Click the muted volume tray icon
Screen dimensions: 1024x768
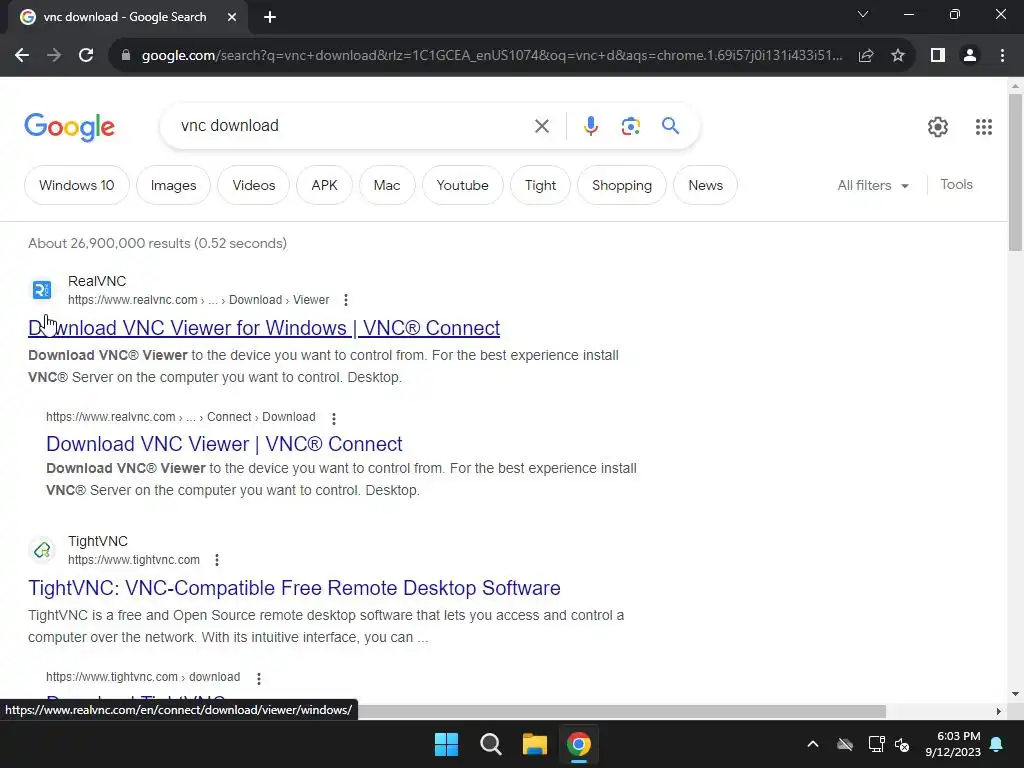(x=902, y=744)
